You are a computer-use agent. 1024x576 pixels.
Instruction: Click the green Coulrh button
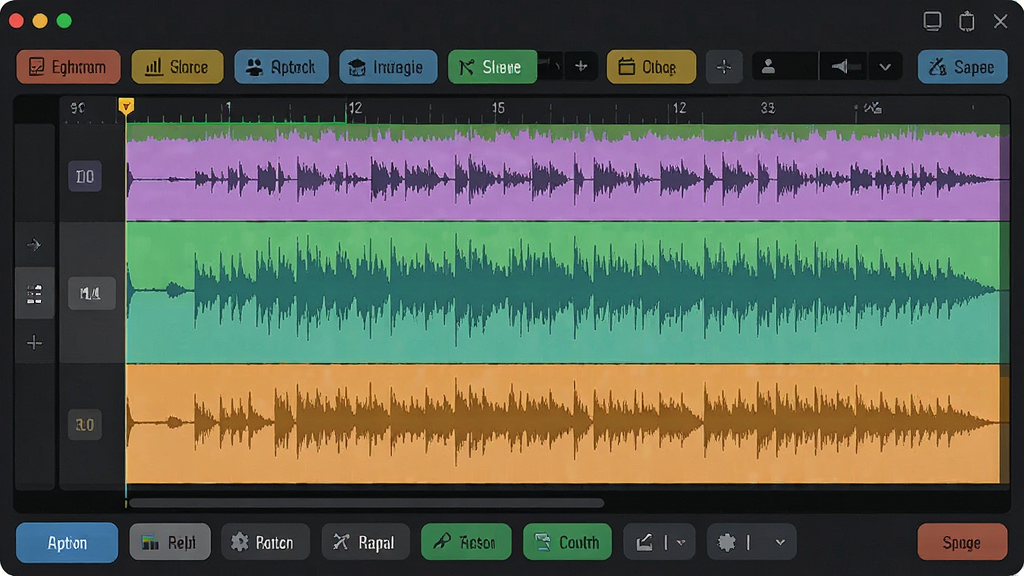[568, 542]
